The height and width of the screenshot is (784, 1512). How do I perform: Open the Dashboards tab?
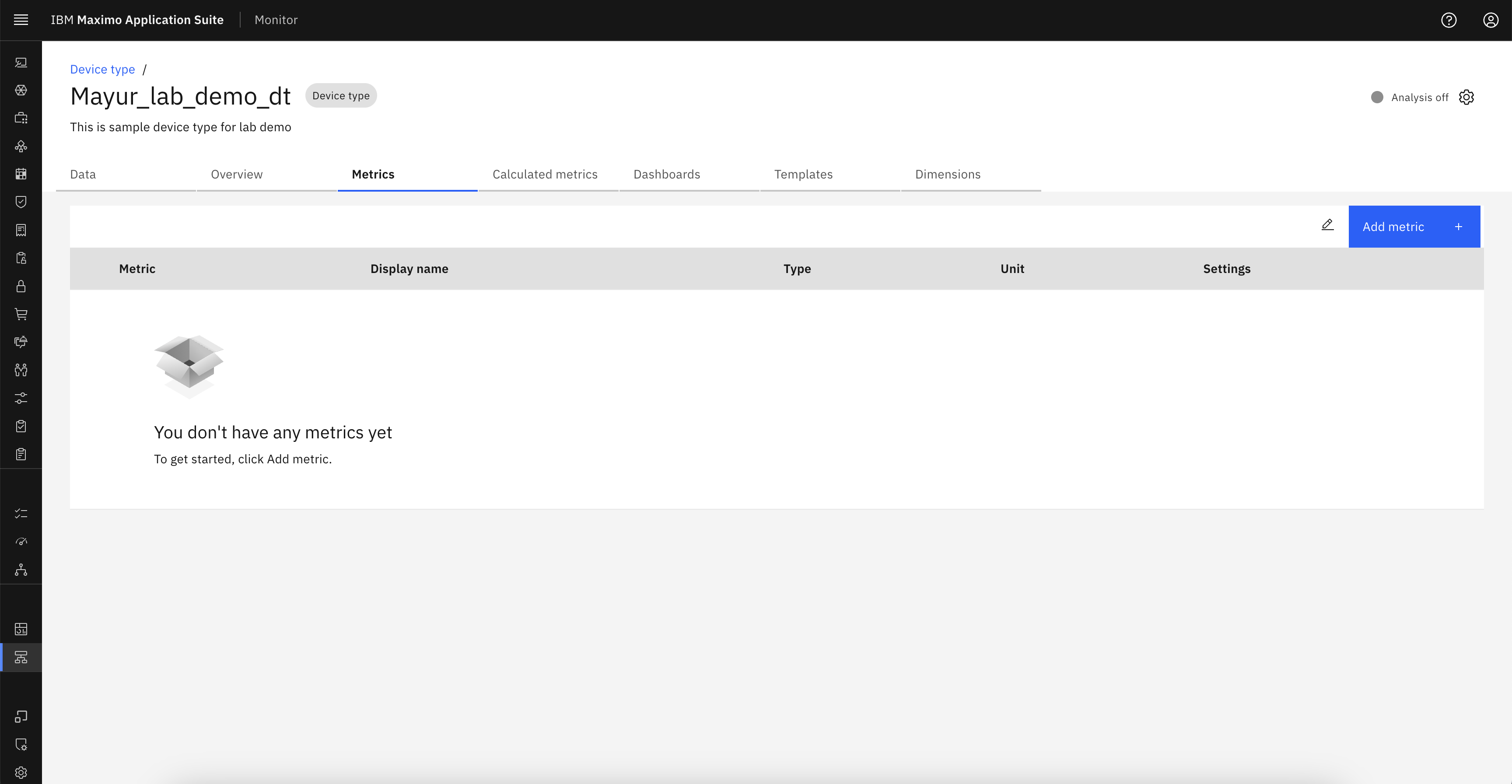pyautogui.click(x=689, y=174)
